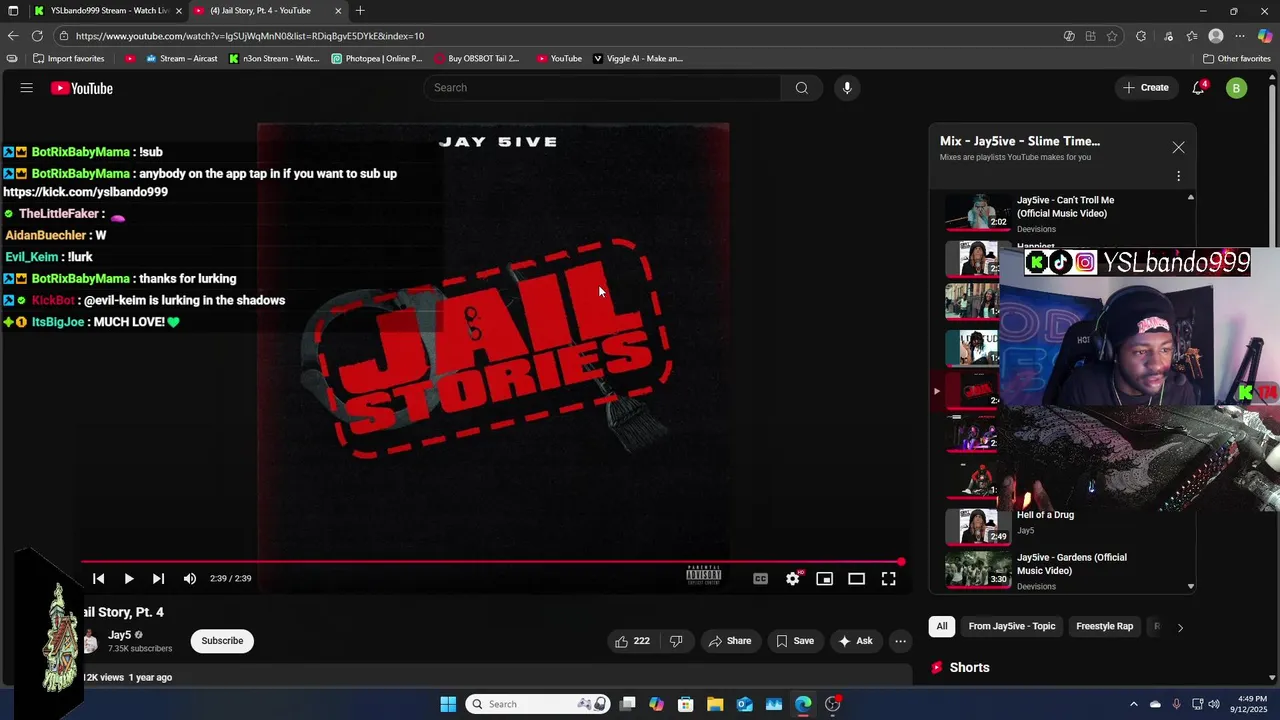This screenshot has height=720, width=1280.
Task: Open the Jay5 channel name link
Action: [120, 635]
